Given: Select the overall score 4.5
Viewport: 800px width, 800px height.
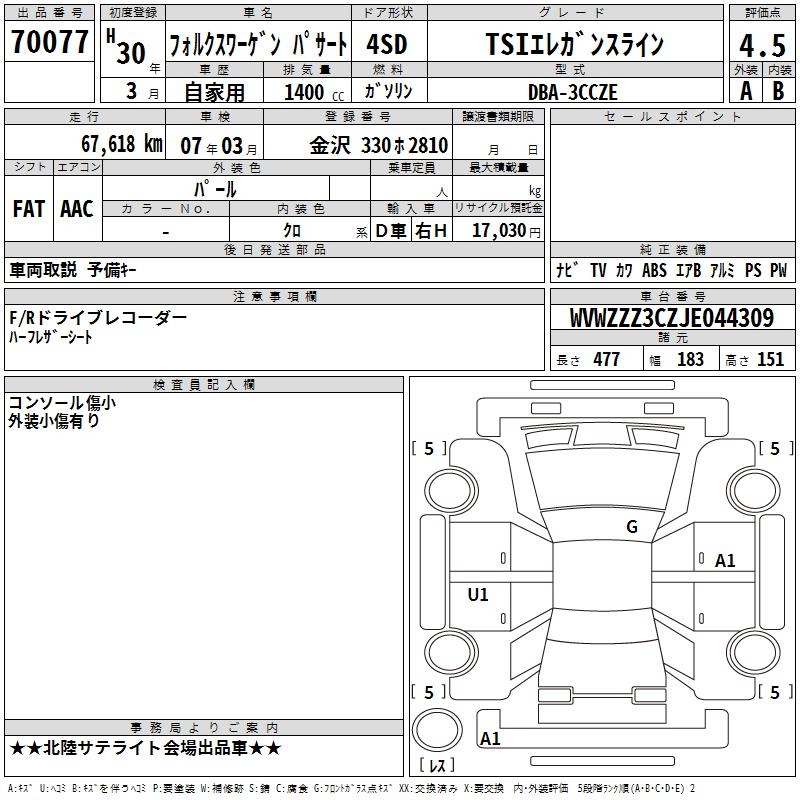Looking at the screenshot, I should pyautogui.click(x=762, y=46).
